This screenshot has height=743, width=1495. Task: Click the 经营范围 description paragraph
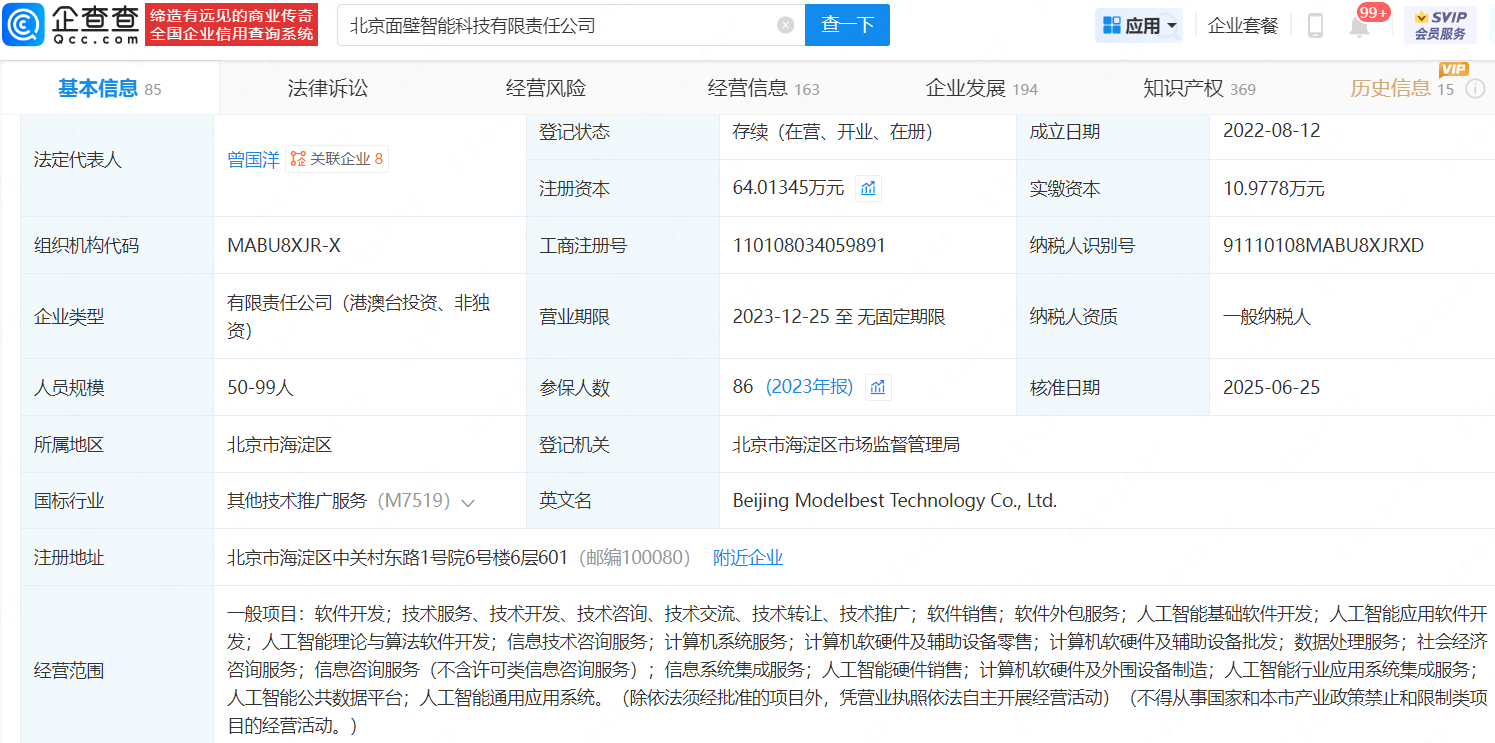tap(857, 670)
